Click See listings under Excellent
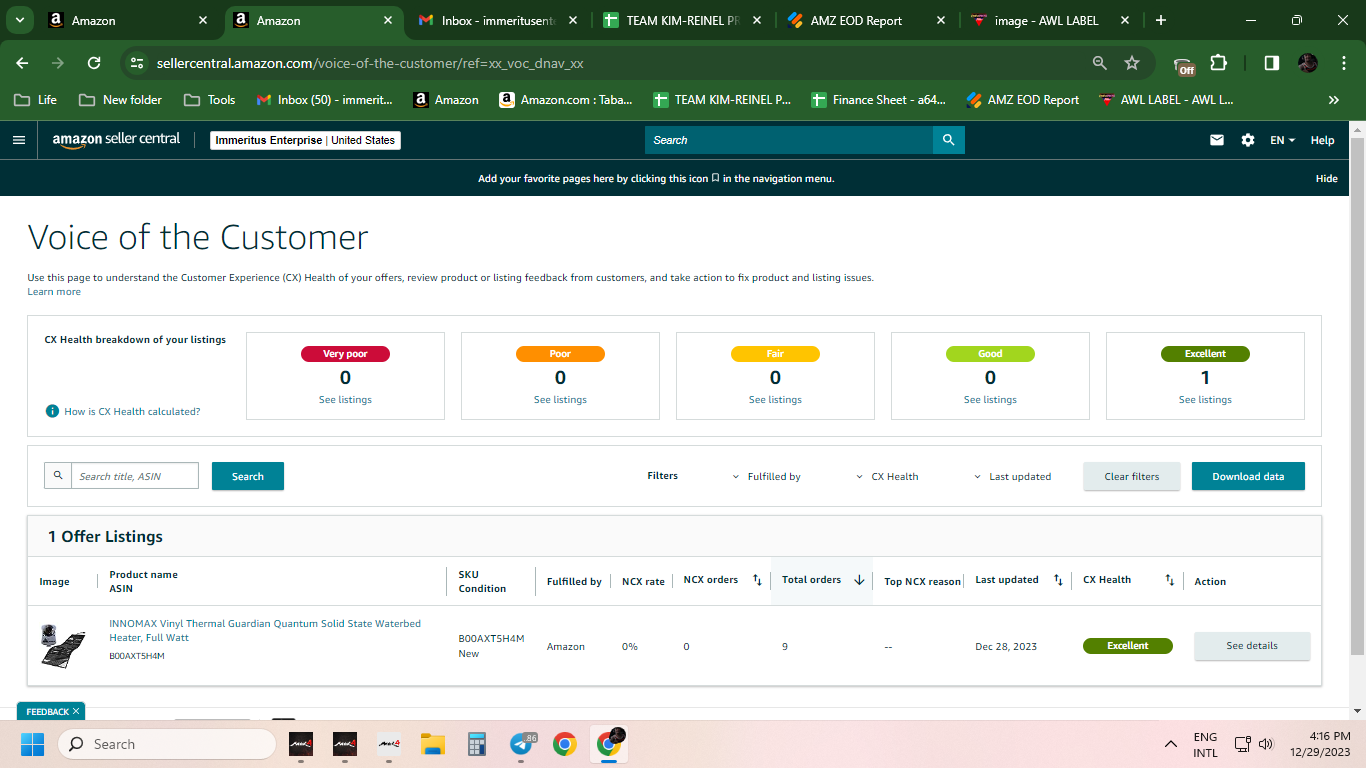The height and width of the screenshot is (768, 1366). (1205, 400)
